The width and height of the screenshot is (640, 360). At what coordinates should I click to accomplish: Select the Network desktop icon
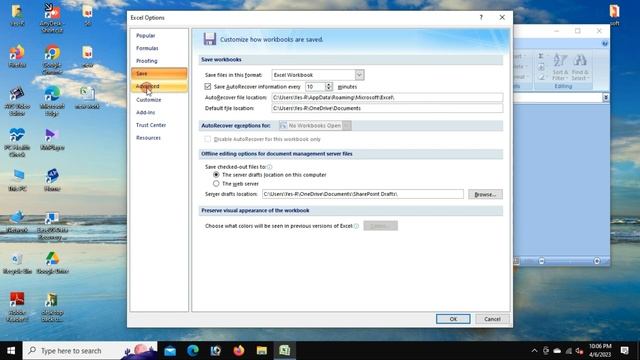pos(17,222)
